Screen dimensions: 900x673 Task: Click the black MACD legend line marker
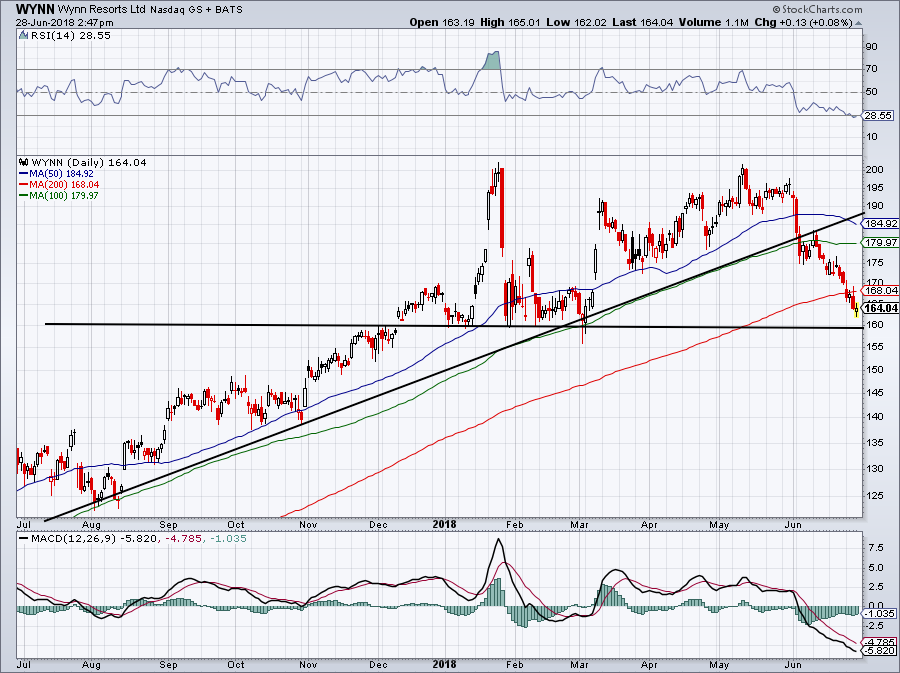[24, 539]
